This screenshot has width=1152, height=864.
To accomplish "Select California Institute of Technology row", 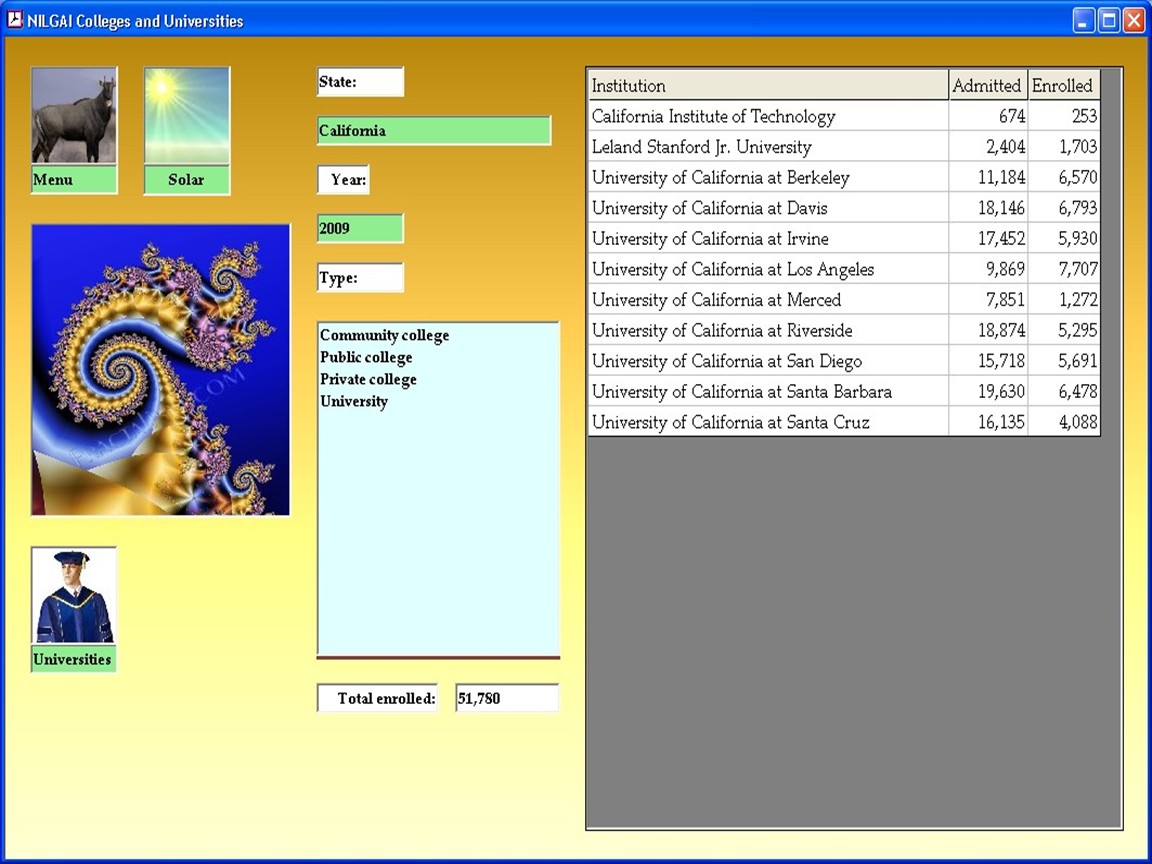I will pyautogui.click(x=844, y=116).
